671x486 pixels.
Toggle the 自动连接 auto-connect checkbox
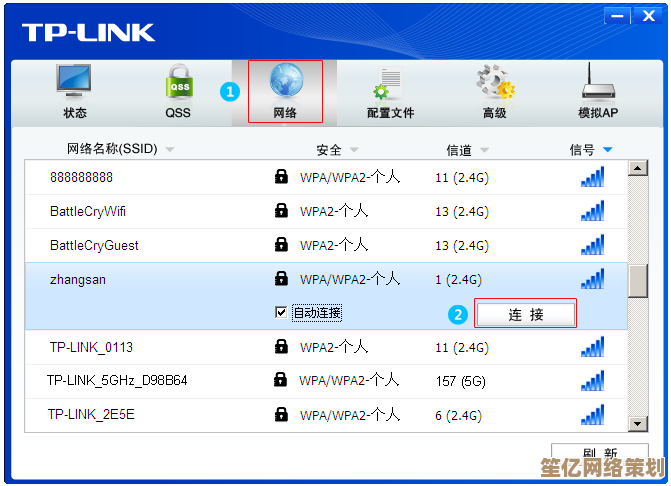[x=281, y=313]
